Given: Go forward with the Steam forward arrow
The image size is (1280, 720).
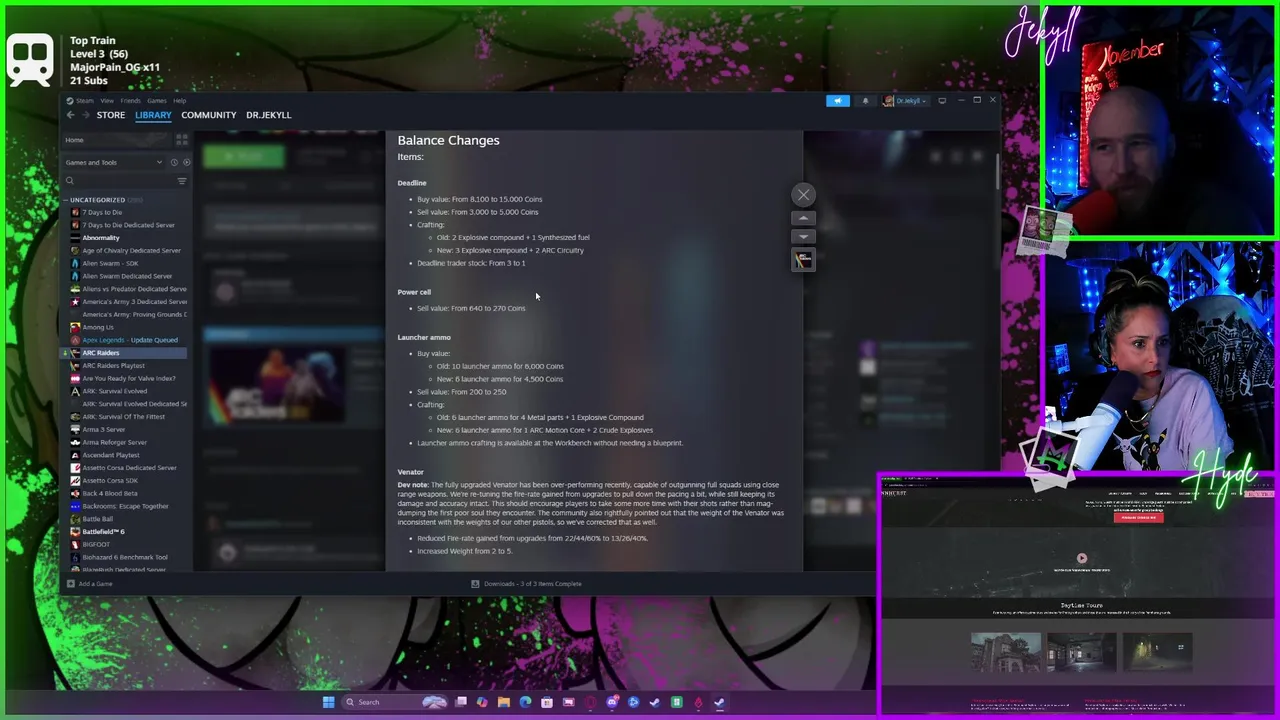Looking at the screenshot, I should point(84,115).
